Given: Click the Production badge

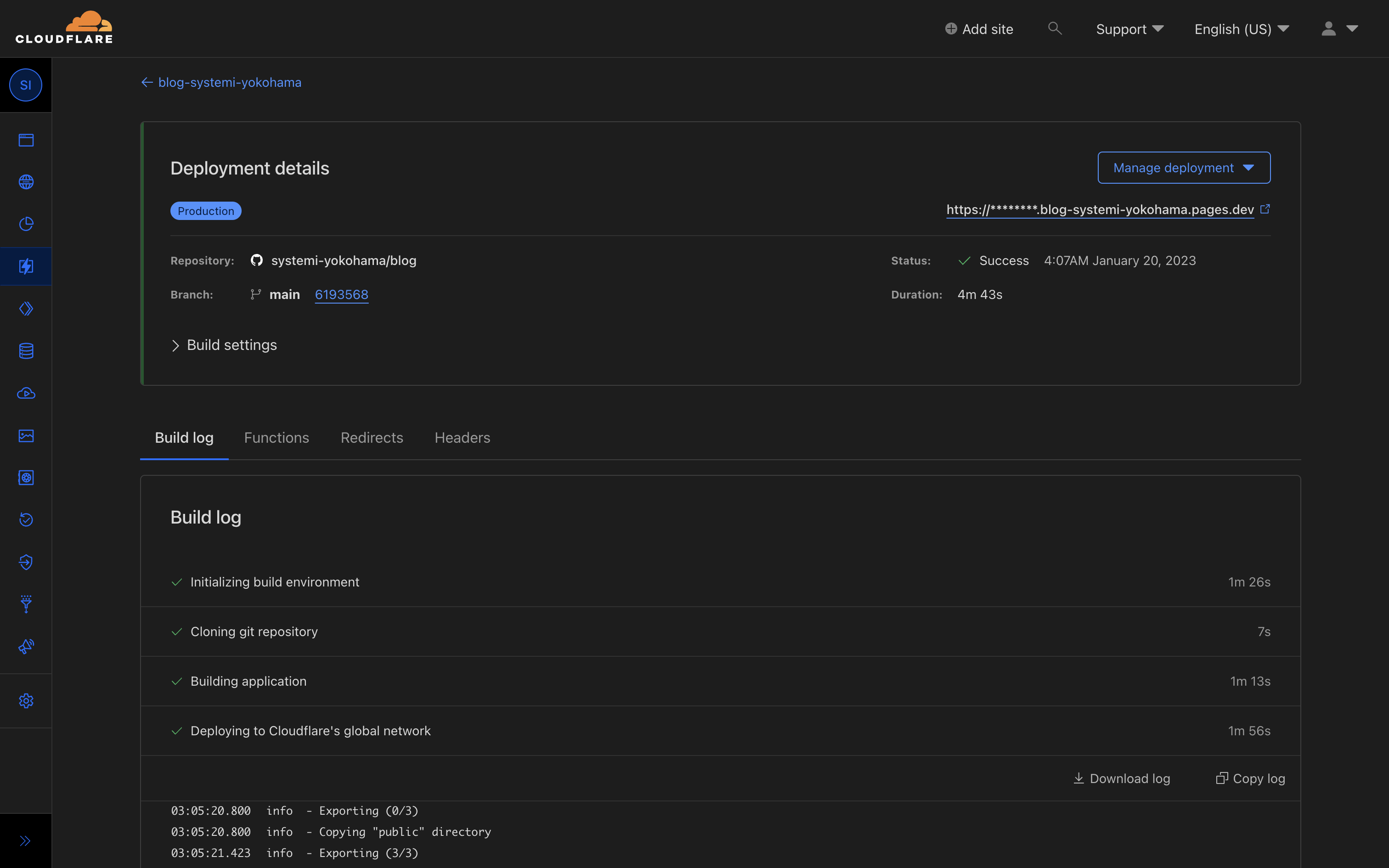Looking at the screenshot, I should [x=205, y=211].
